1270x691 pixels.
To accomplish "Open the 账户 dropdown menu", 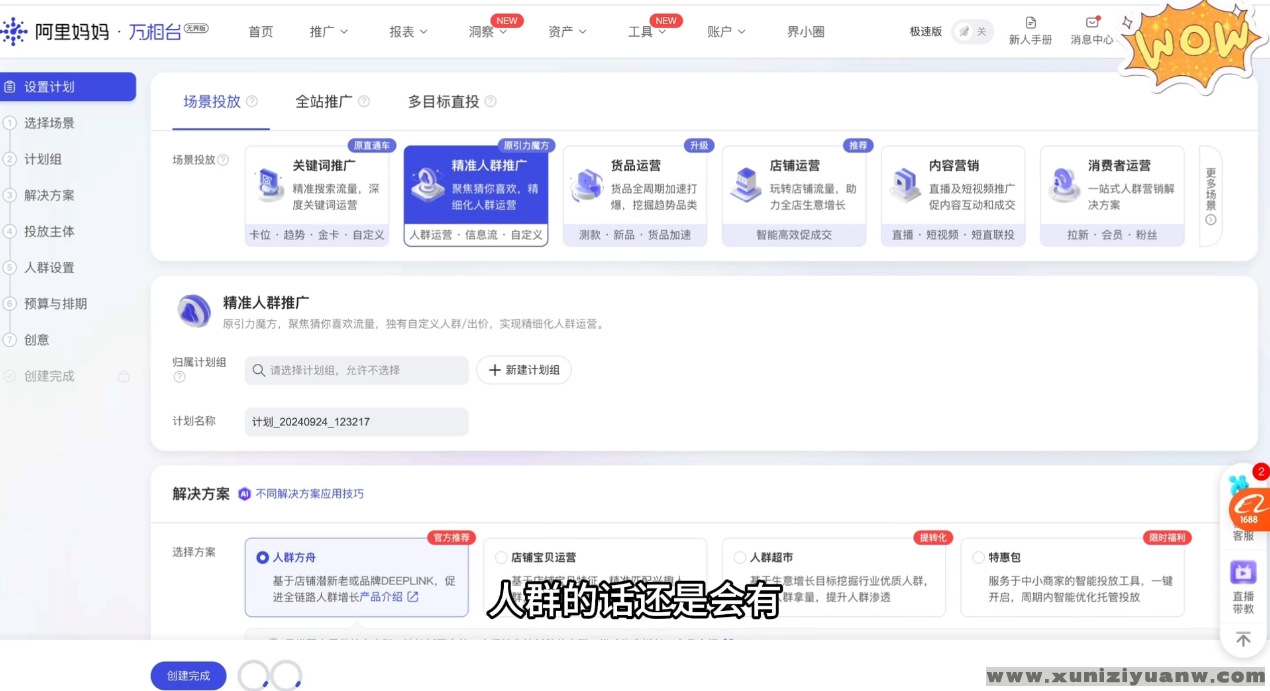I will (x=726, y=31).
